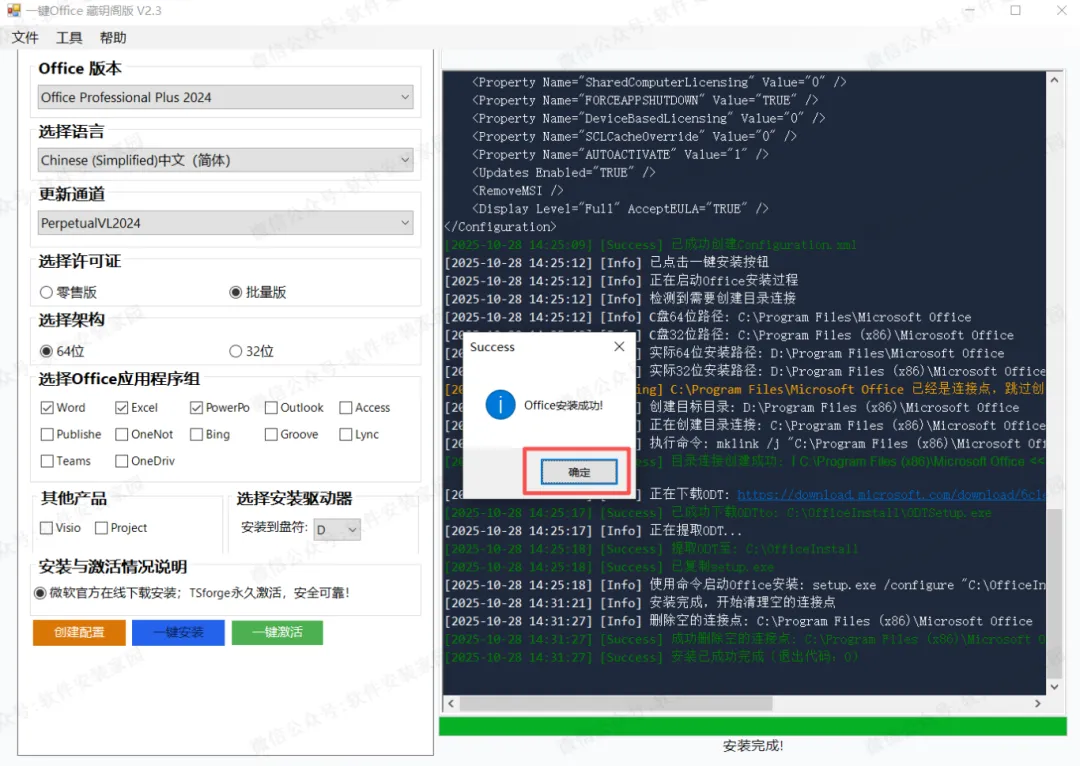Click the app icon in the title bar
1080x766 pixels.
point(13,10)
